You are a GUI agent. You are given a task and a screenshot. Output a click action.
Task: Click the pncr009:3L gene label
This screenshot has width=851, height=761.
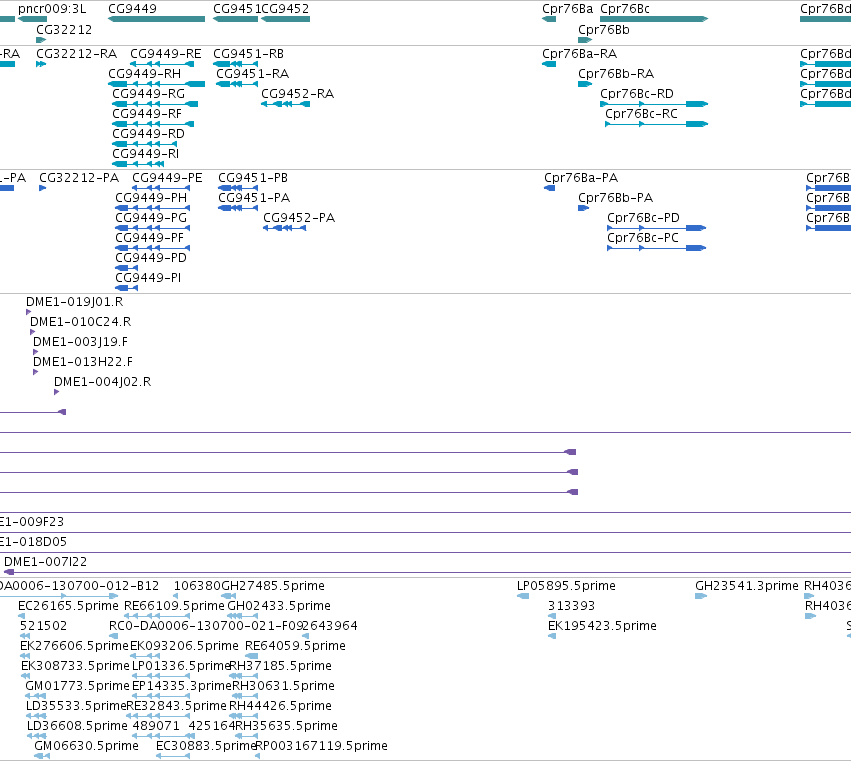coord(52,9)
